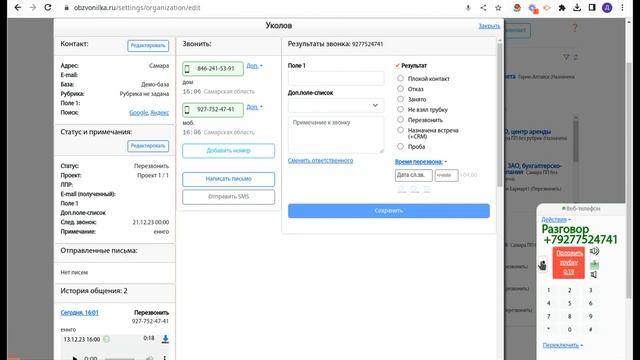Open the Chrome three-dot menu
The width and height of the screenshot is (640, 360).
(x=622, y=7)
